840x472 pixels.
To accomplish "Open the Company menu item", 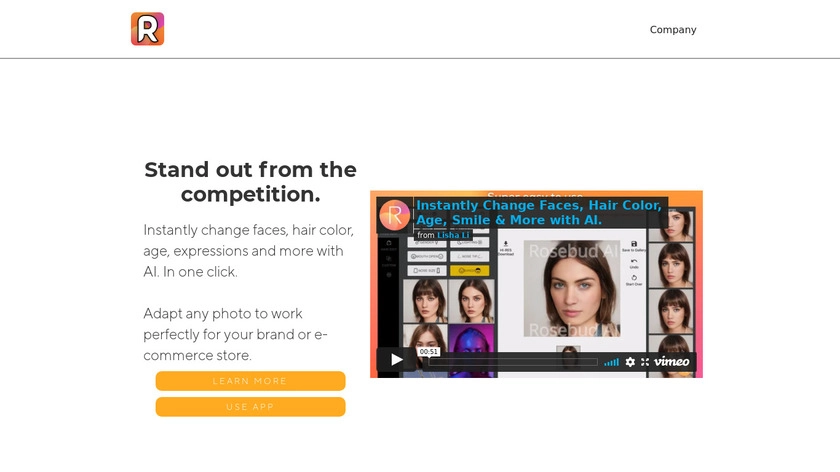I will point(673,29).
